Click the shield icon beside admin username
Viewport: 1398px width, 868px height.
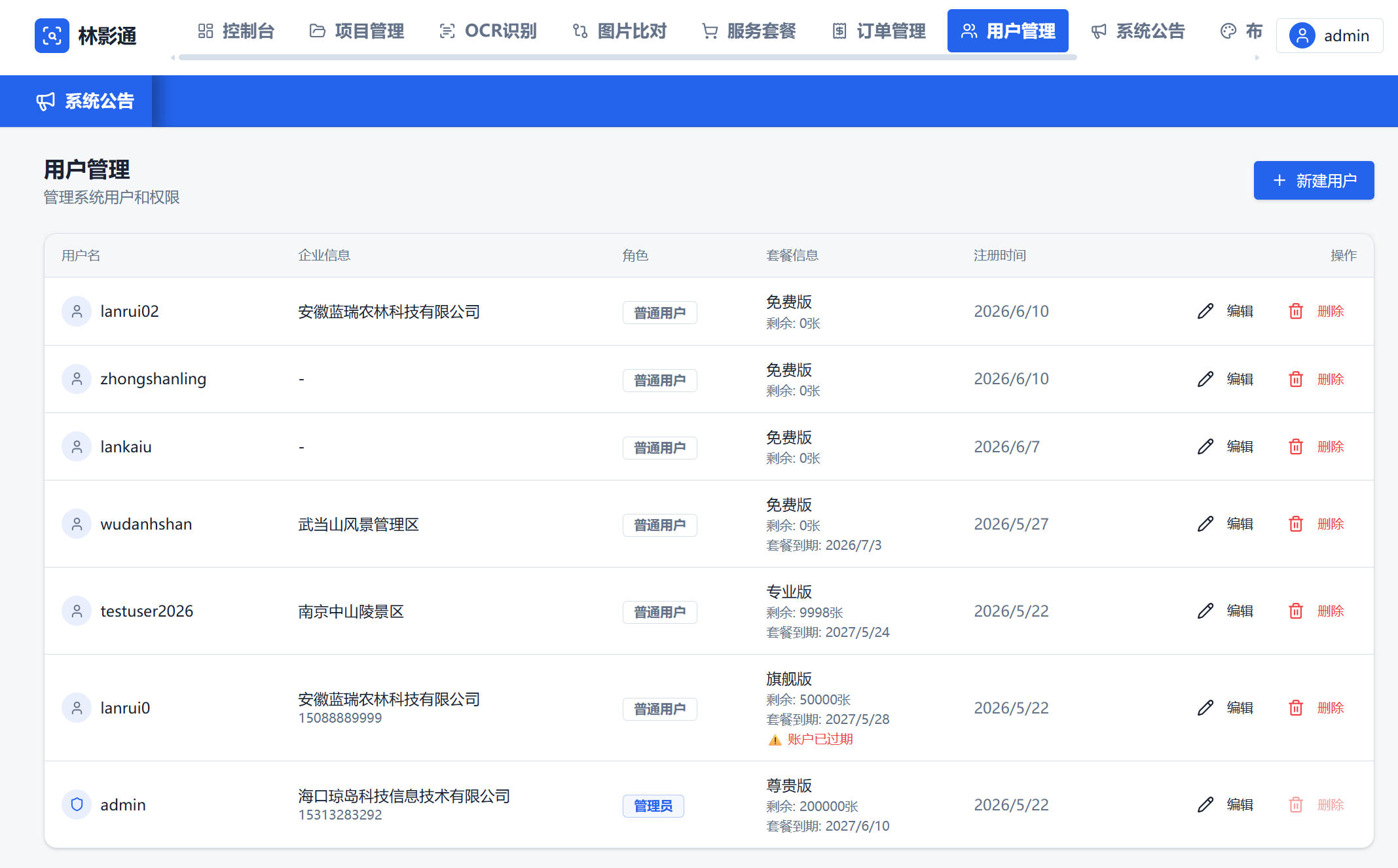(77, 805)
